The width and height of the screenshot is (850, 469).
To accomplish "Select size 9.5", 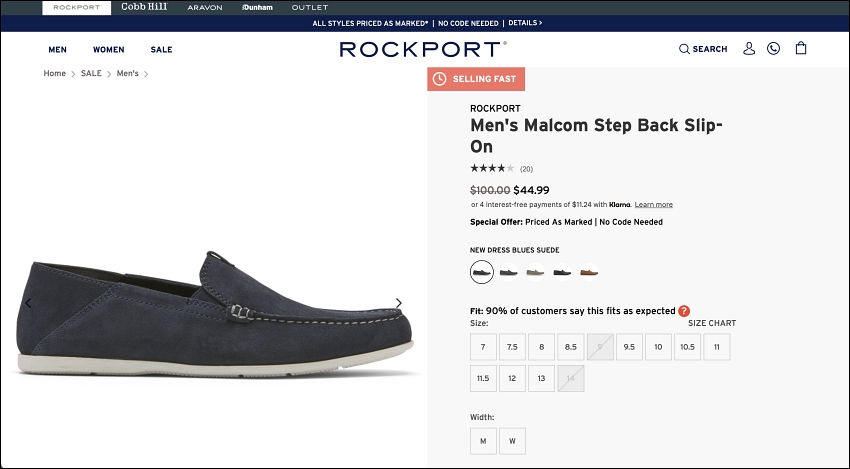I will click(629, 347).
